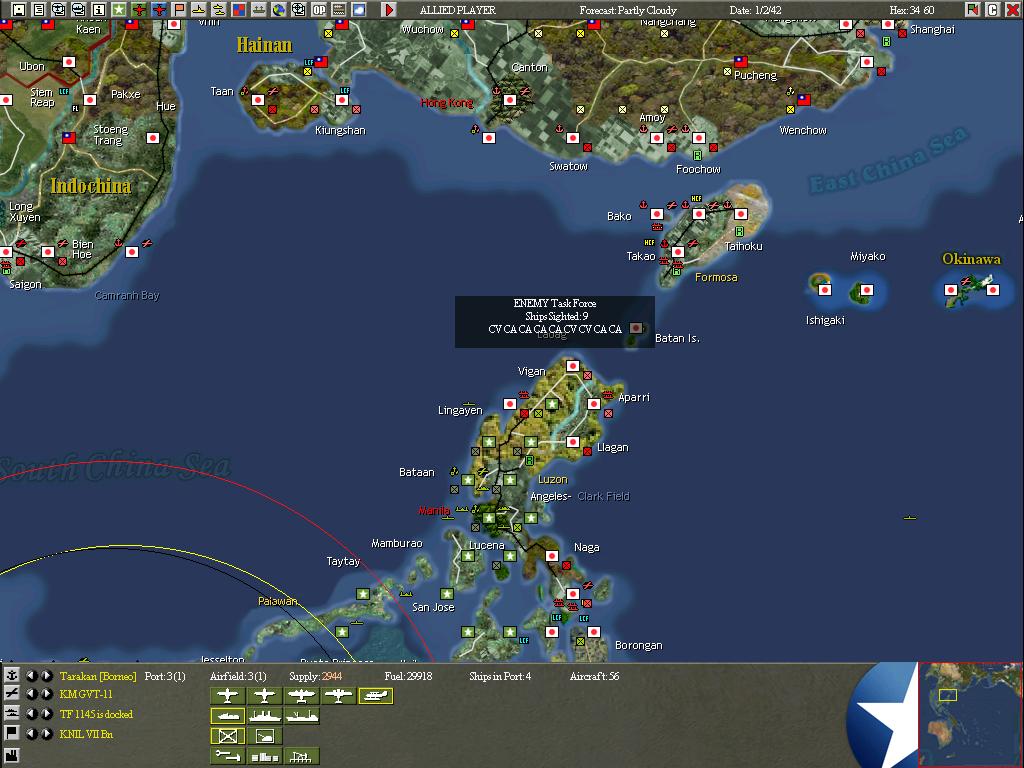1024x768 pixels.
Task: Click the world minimap thumbnail
Action: [970, 714]
